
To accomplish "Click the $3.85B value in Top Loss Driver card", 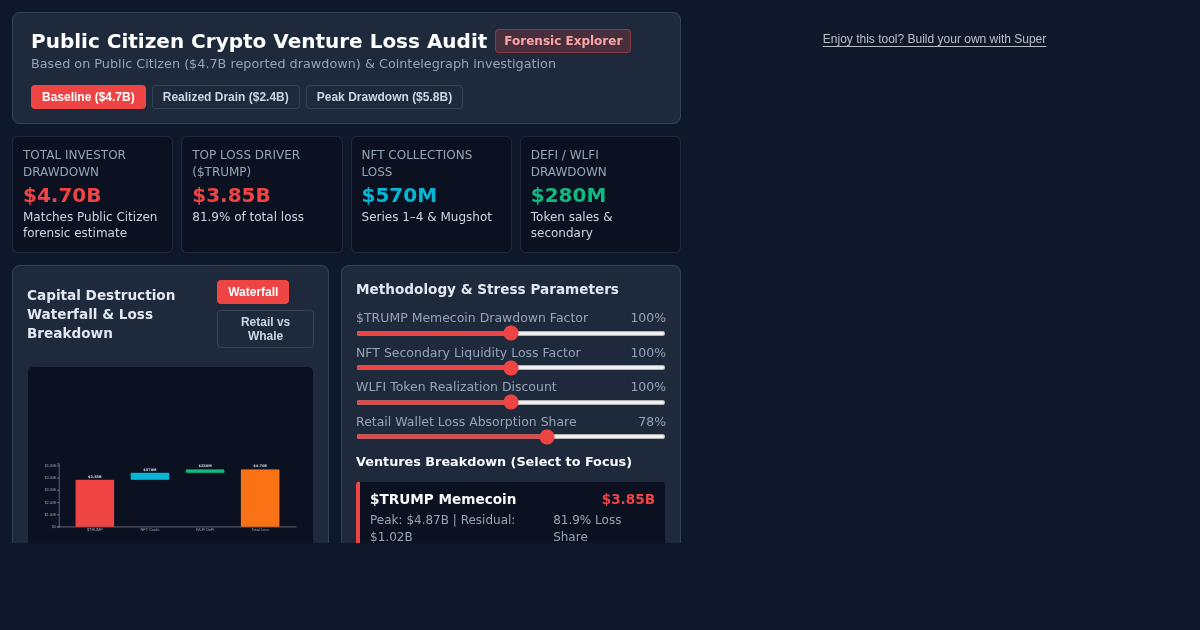I will tap(231, 195).
